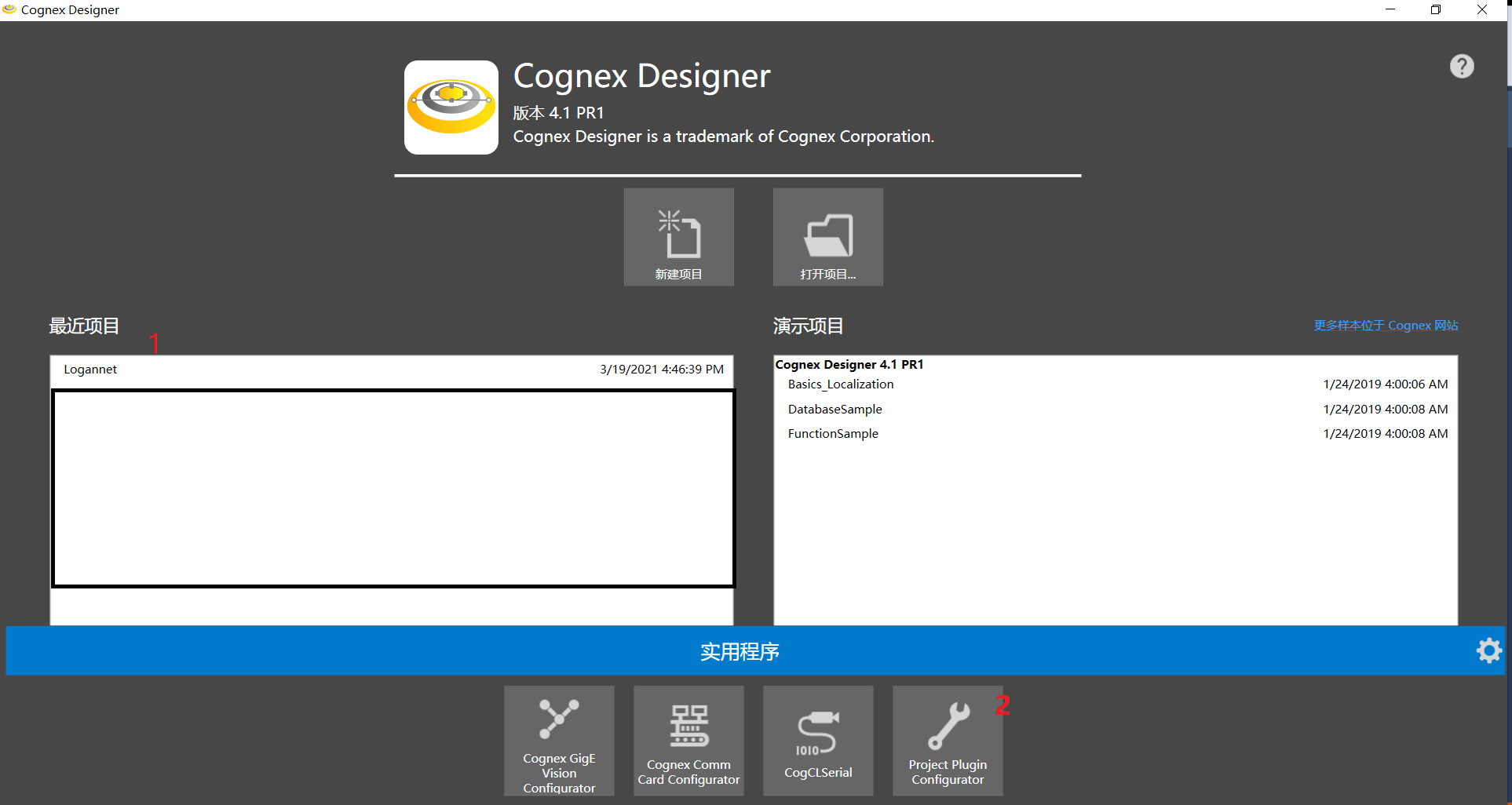
Task: Open the help question mark icon
Action: 1462,66
